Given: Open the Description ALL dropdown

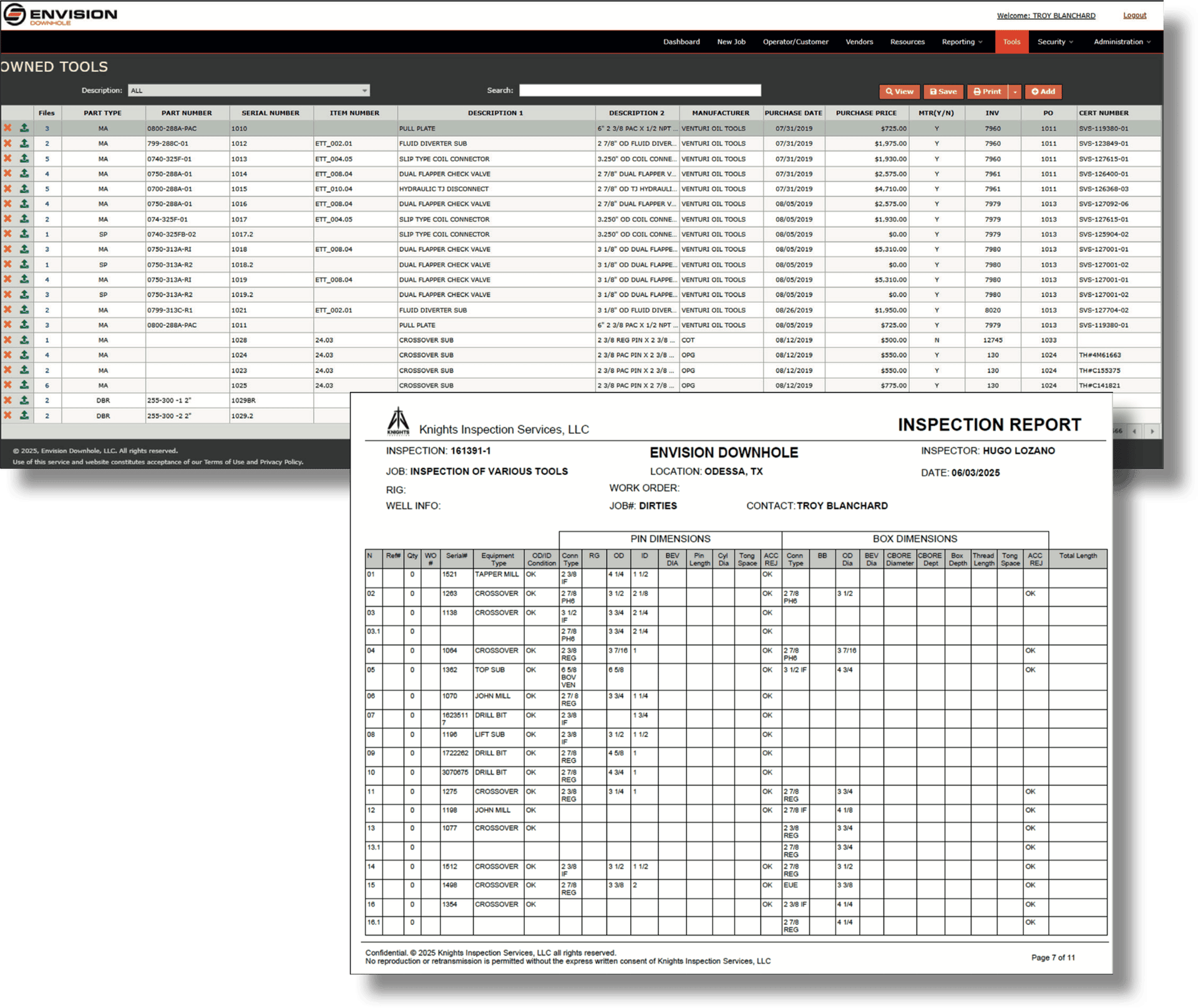Looking at the screenshot, I should 248,91.
